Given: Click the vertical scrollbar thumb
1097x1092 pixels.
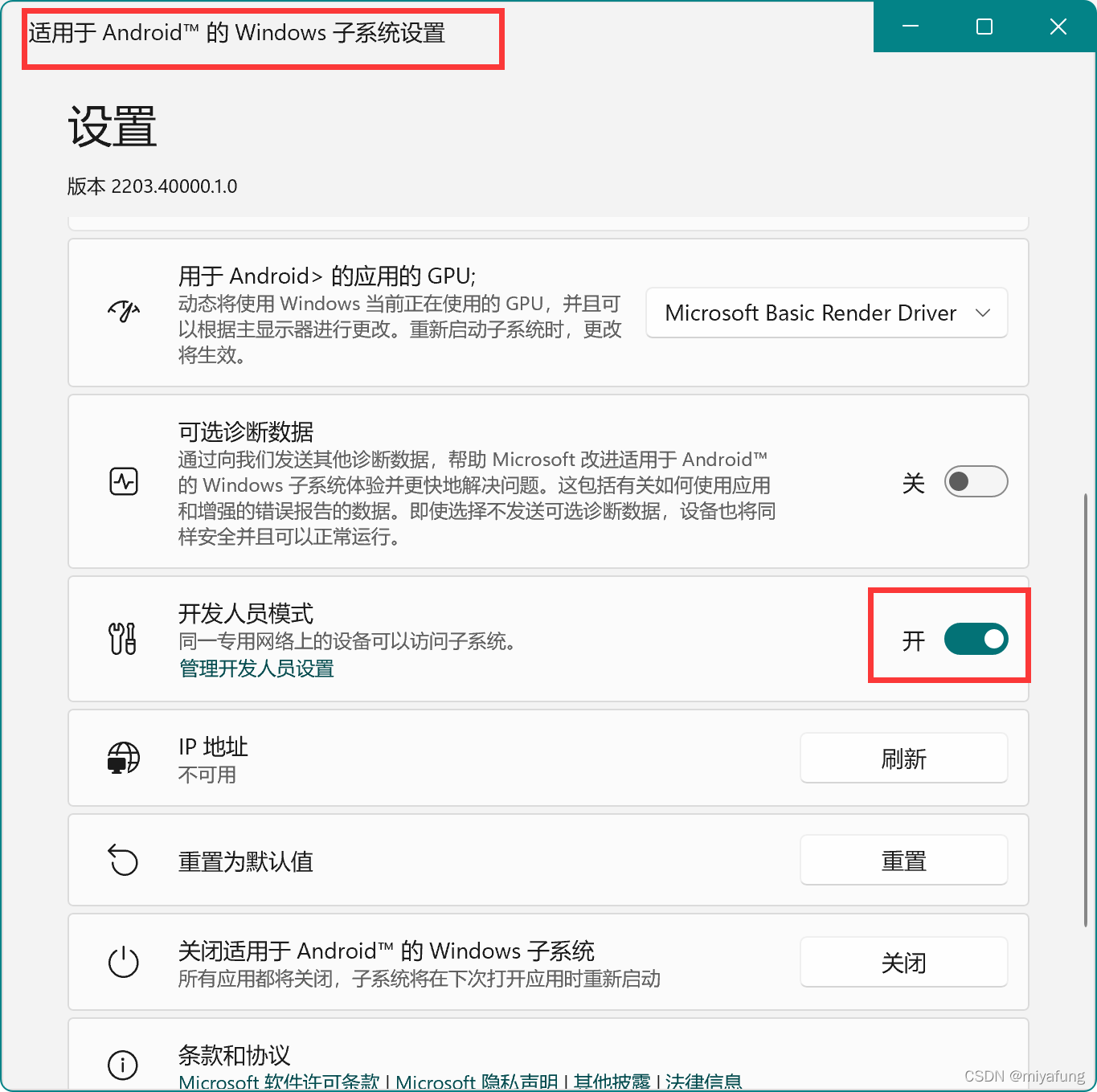Looking at the screenshot, I should point(1086,711).
